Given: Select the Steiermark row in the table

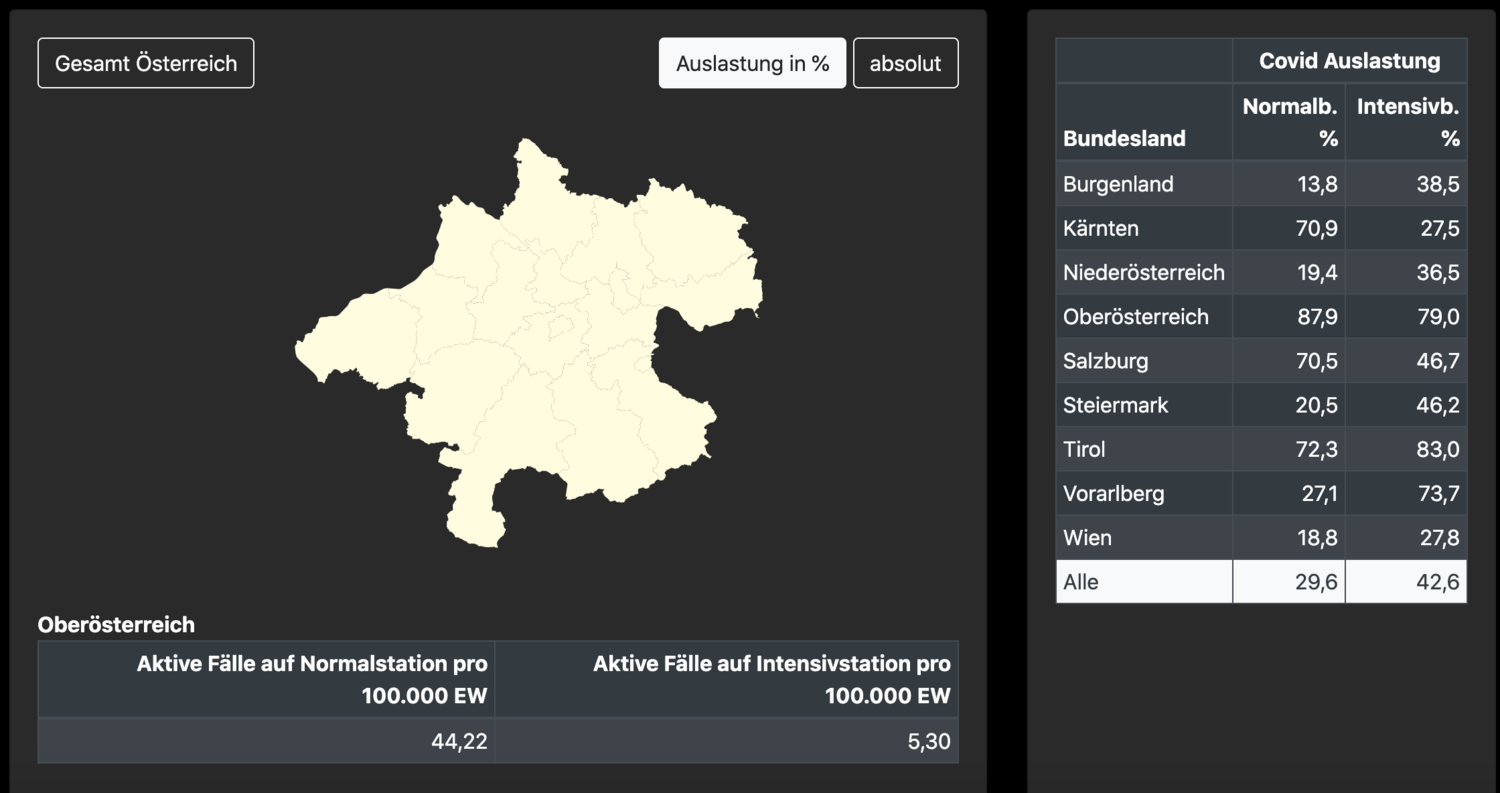Looking at the screenshot, I should [x=1144, y=404].
